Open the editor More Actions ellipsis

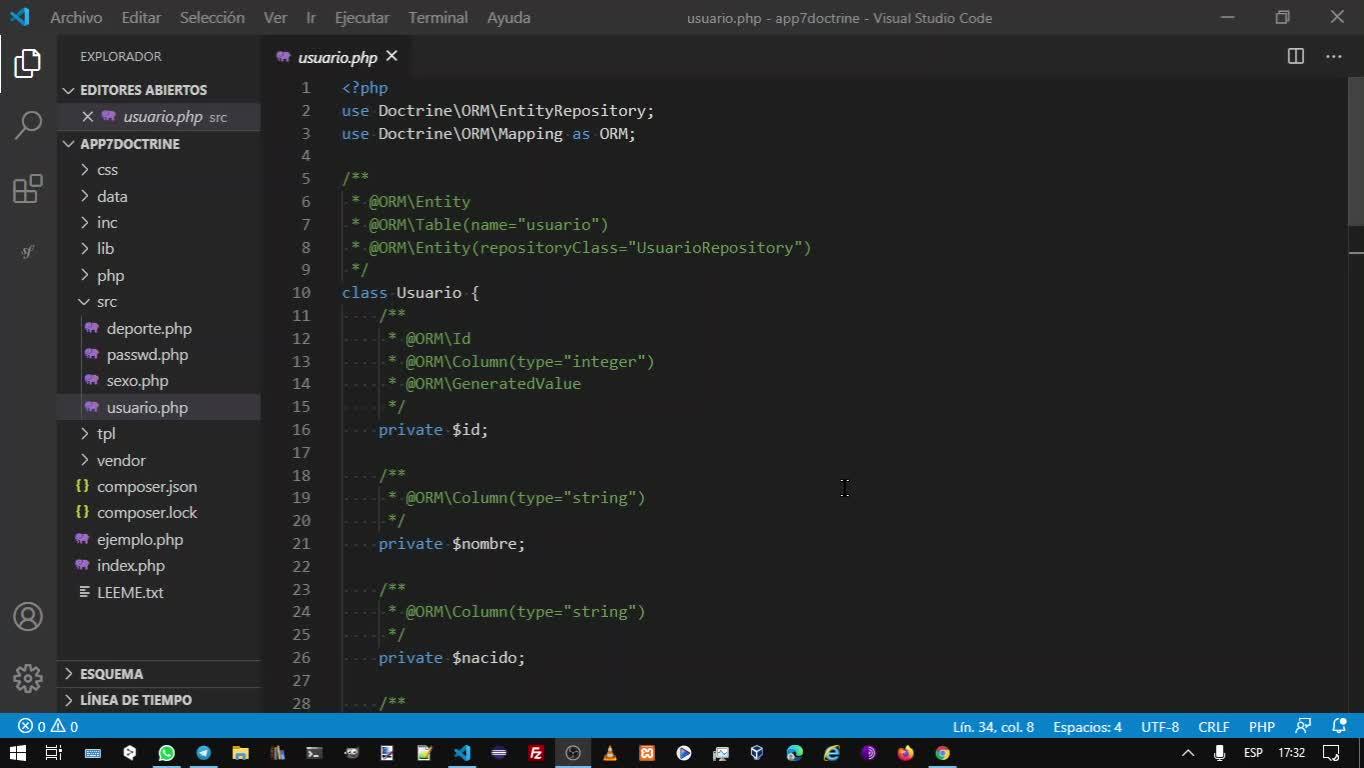coord(1333,57)
